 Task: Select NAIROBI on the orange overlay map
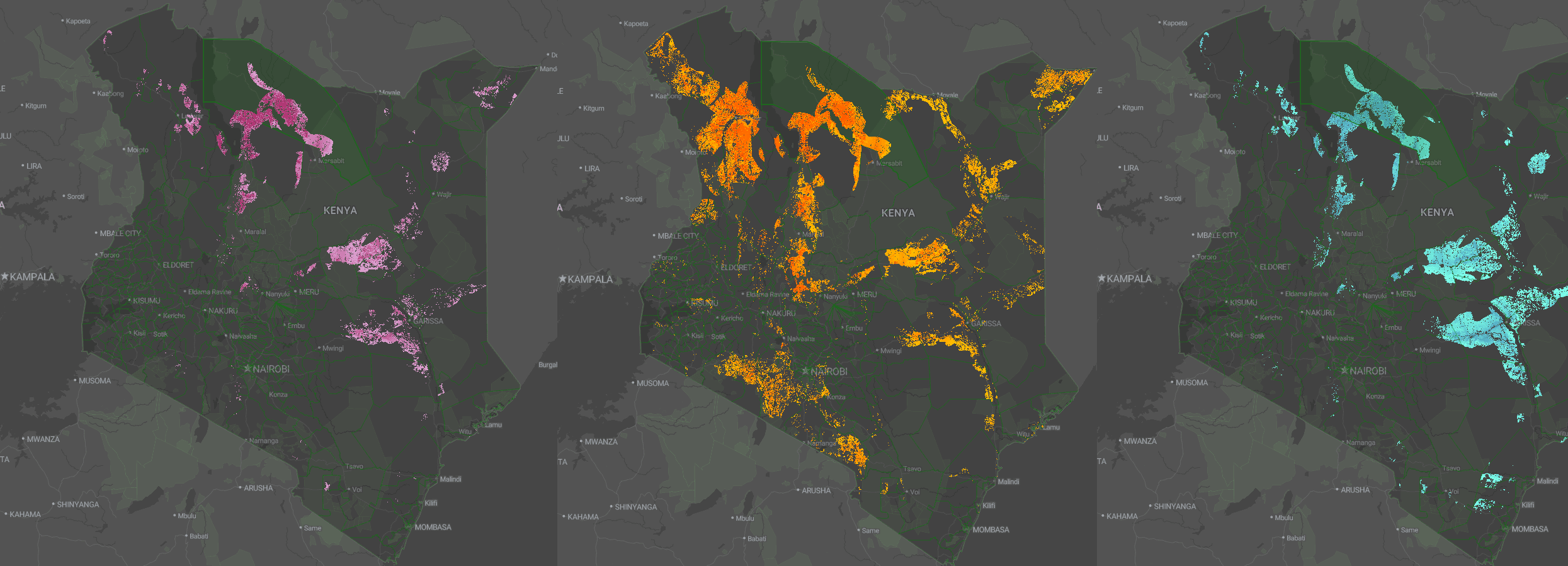coord(829,371)
